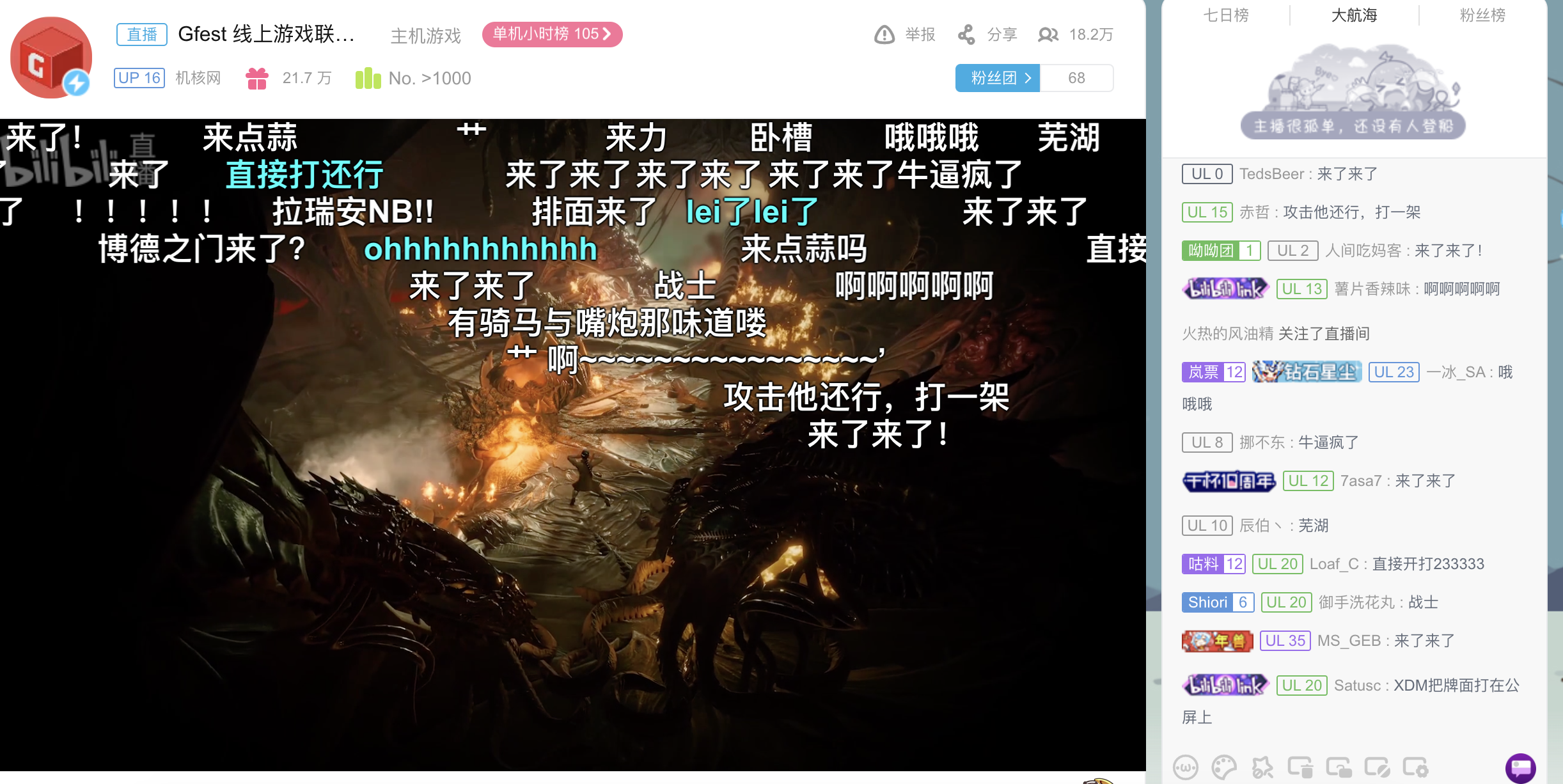Screen dimensions: 1563x784
Task: Click the 呦呦团 1 fan medal badge
Action: pyautogui.click(x=1221, y=251)
